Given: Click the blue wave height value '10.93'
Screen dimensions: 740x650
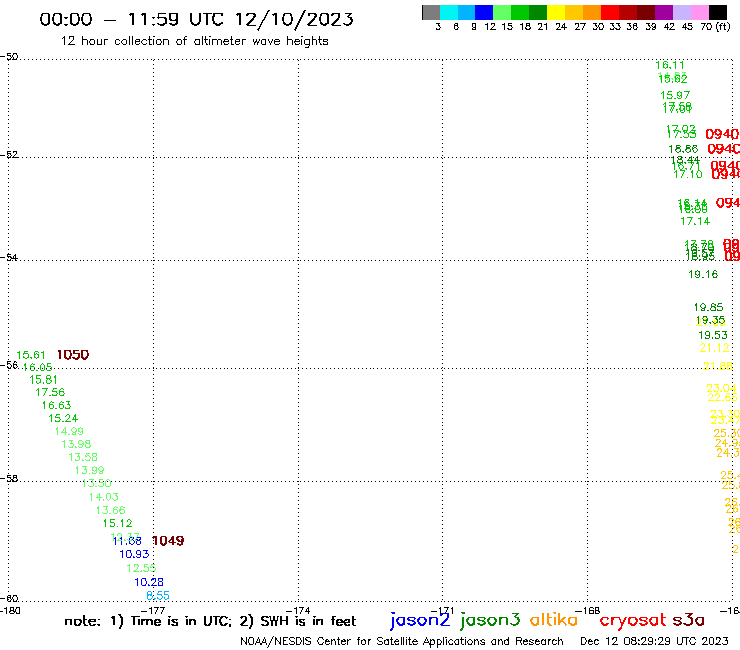Looking at the screenshot, I should 134,554.
